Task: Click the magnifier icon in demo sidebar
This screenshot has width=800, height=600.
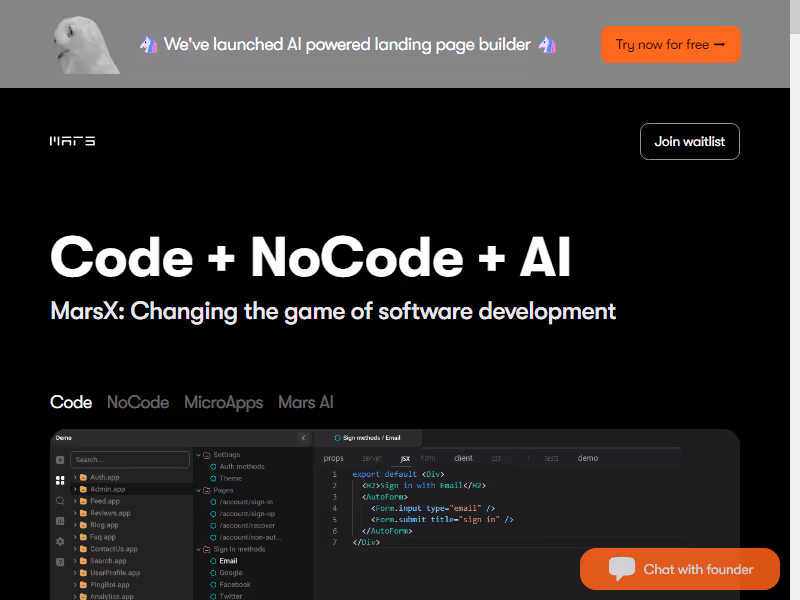Action: [60, 501]
